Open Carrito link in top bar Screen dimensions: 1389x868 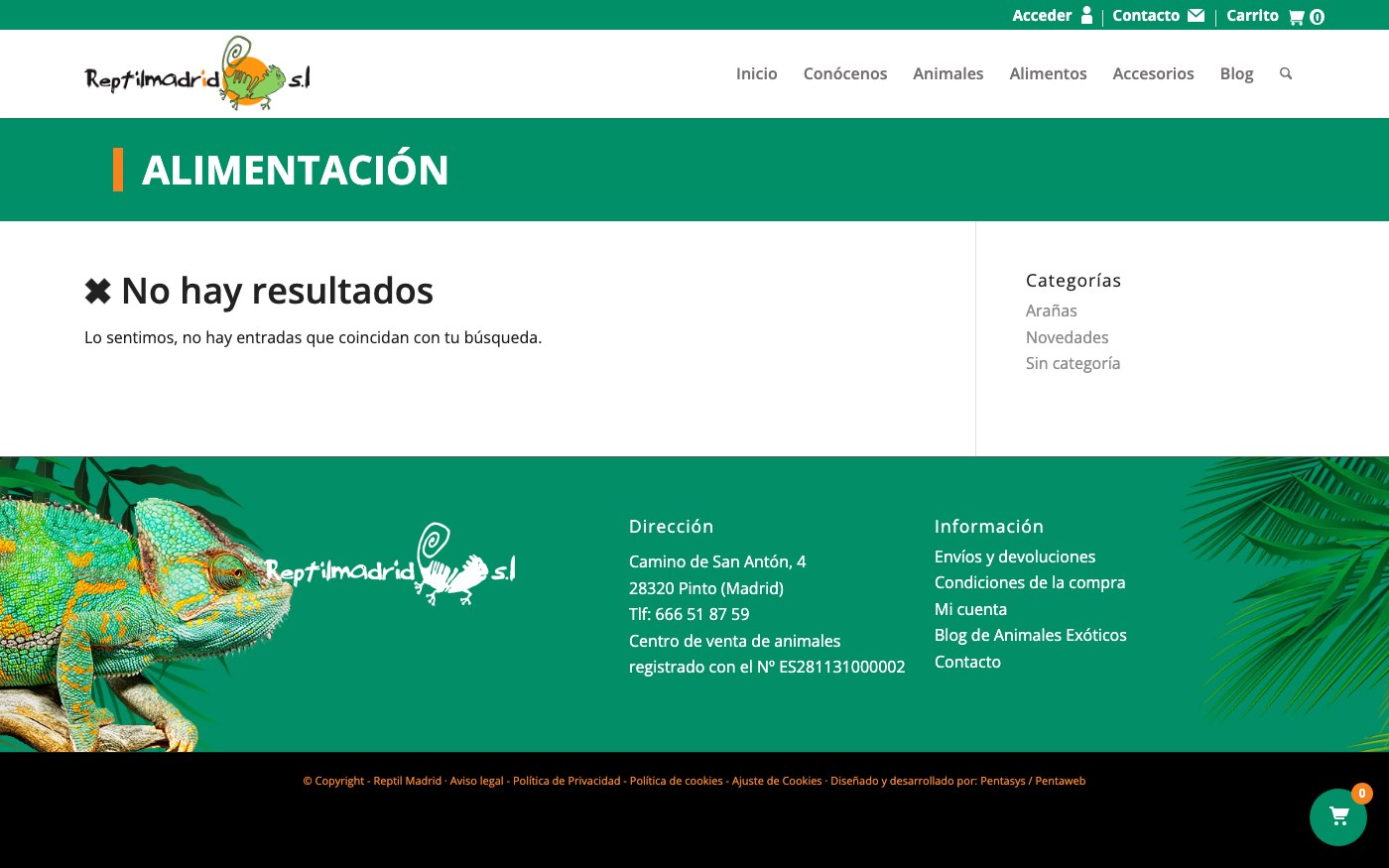pos(1252,15)
